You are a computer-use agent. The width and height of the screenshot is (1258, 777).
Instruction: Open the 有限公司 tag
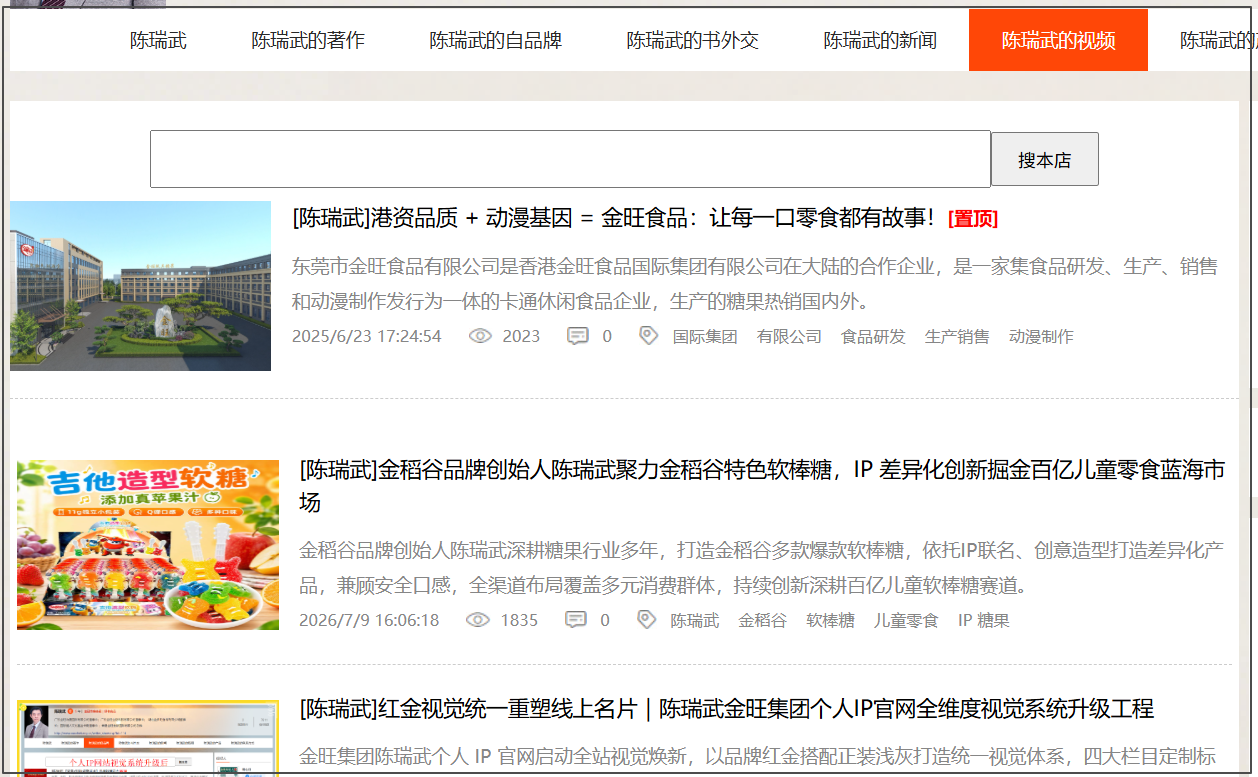(x=789, y=337)
